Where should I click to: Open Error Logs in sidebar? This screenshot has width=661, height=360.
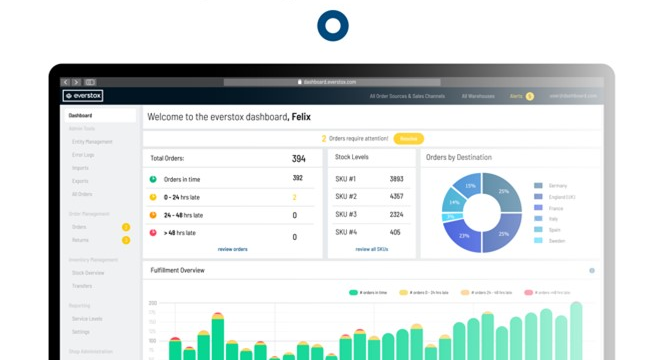coord(83,155)
